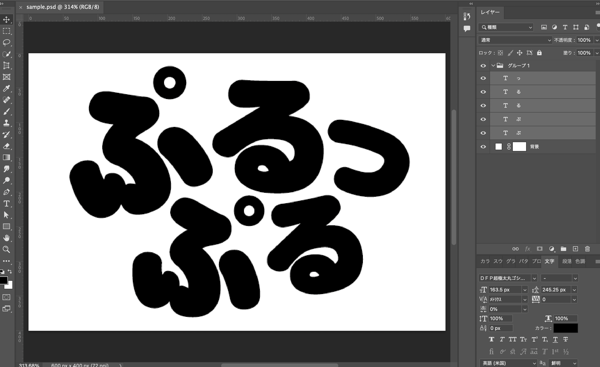Delete layer with trash icon
Screen dimensions: 600x367
pyautogui.click(x=587, y=249)
